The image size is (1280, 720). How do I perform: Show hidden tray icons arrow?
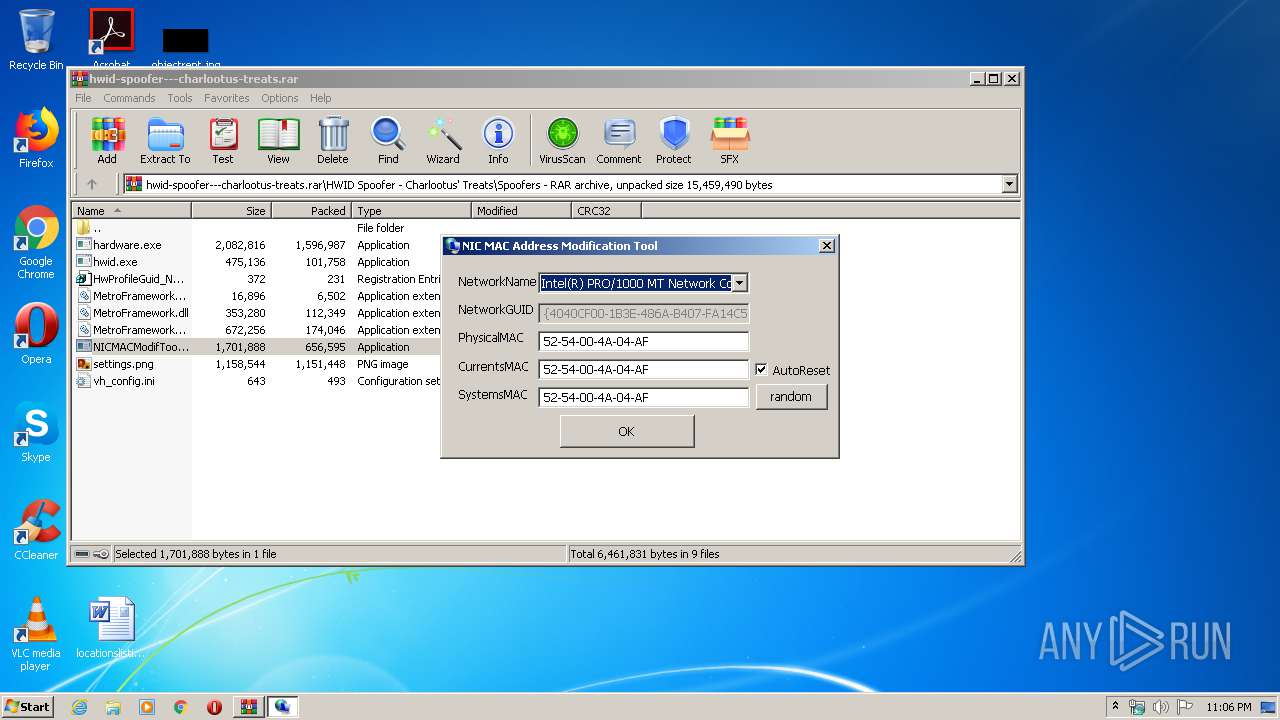point(1115,707)
